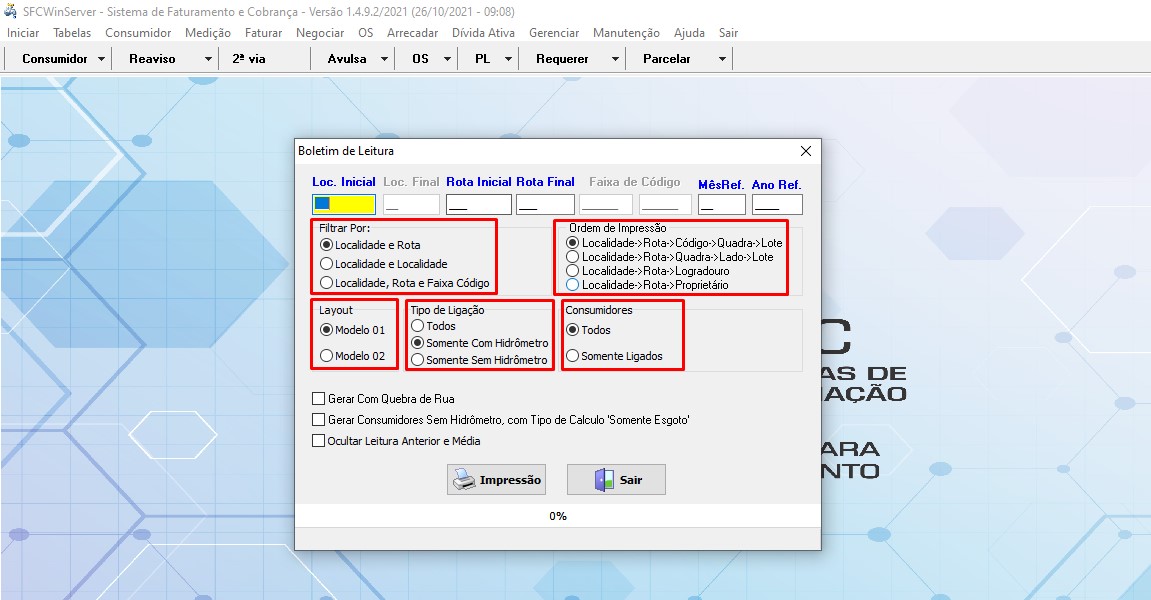Click the printer Impressão button
This screenshot has height=600, width=1151.
point(497,480)
